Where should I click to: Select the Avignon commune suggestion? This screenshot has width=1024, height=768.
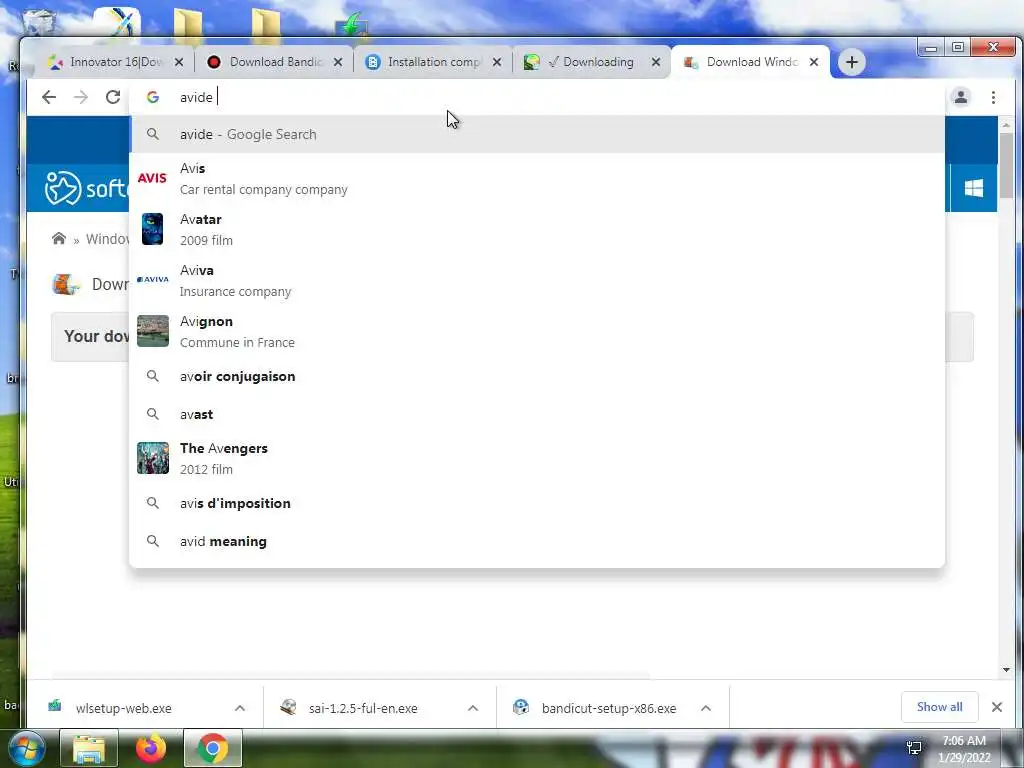point(537,331)
